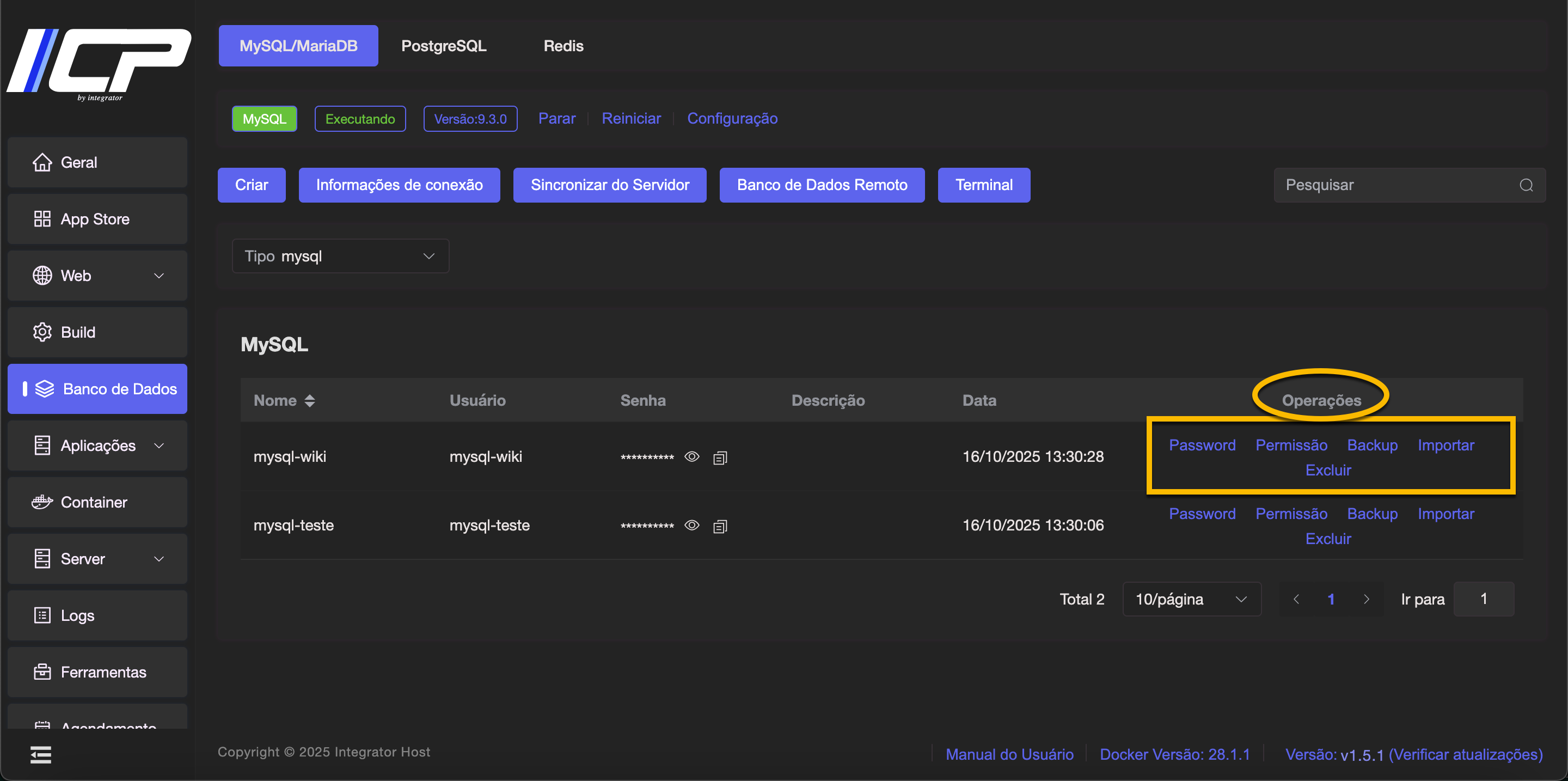
Task: Collapse sidebar with bottom menu icon
Action: 41,755
